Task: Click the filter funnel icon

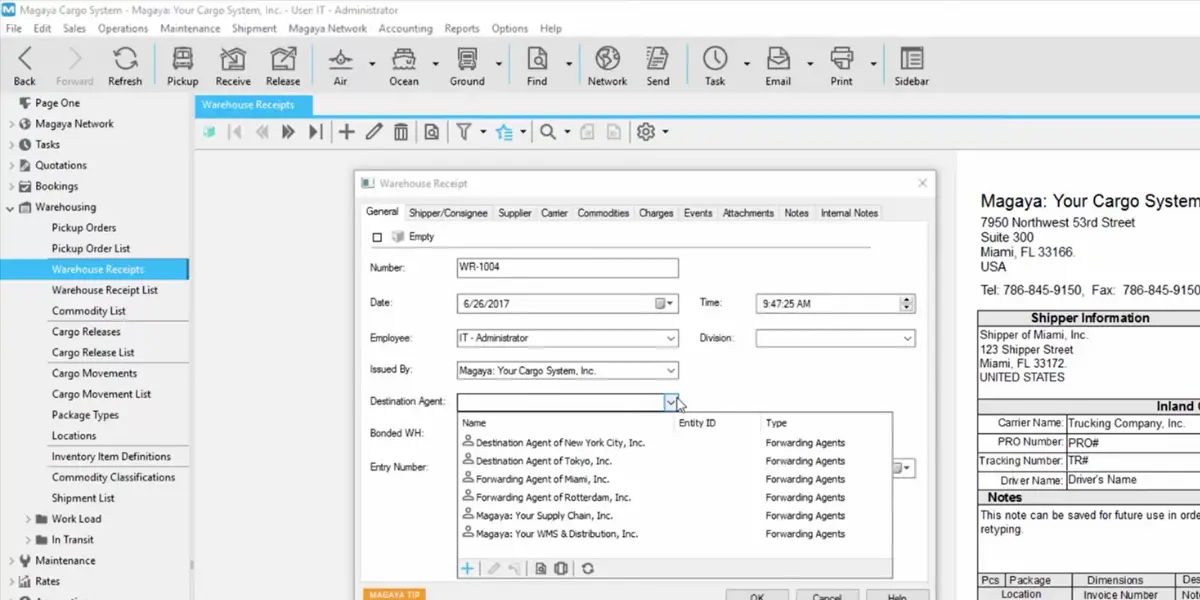Action: pyautogui.click(x=465, y=131)
